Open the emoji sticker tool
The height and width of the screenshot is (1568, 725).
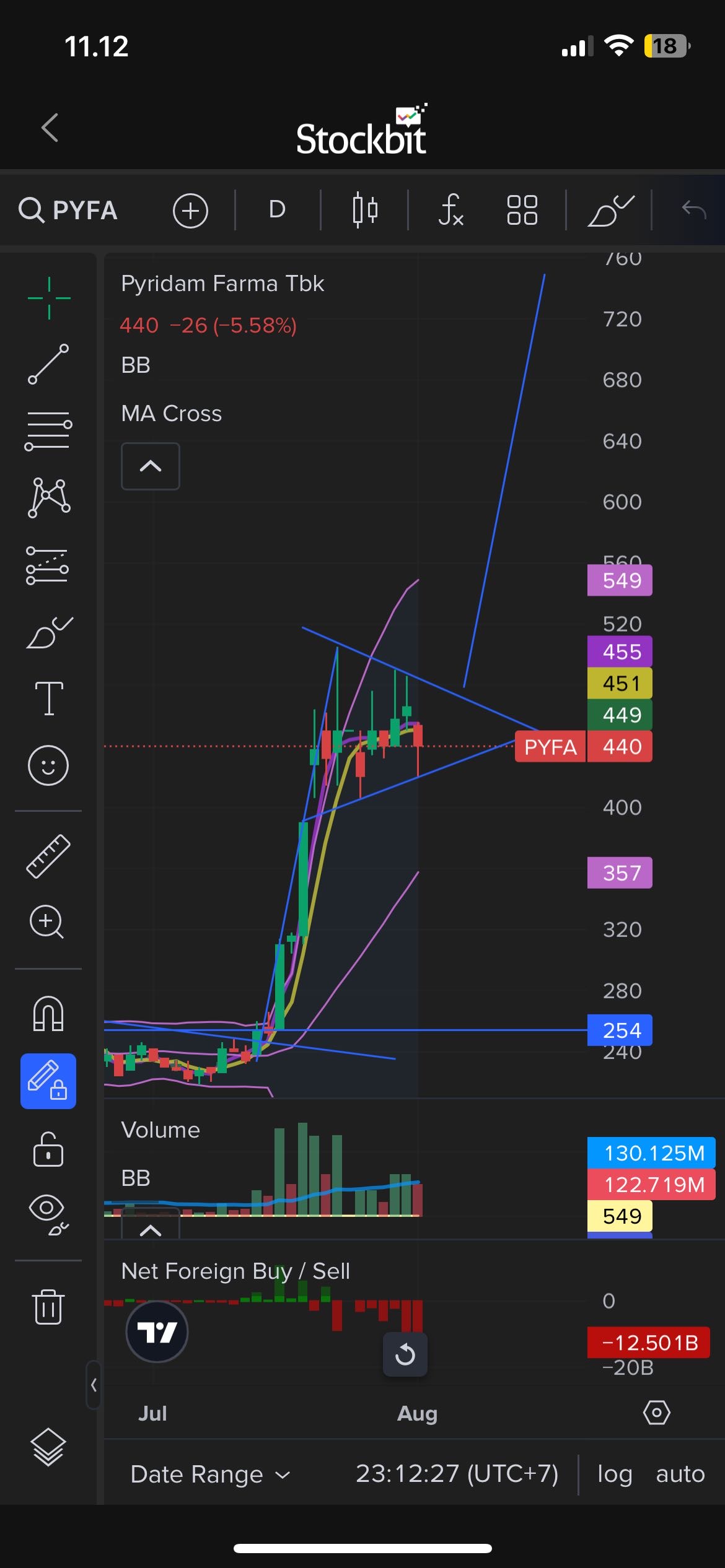(x=48, y=765)
